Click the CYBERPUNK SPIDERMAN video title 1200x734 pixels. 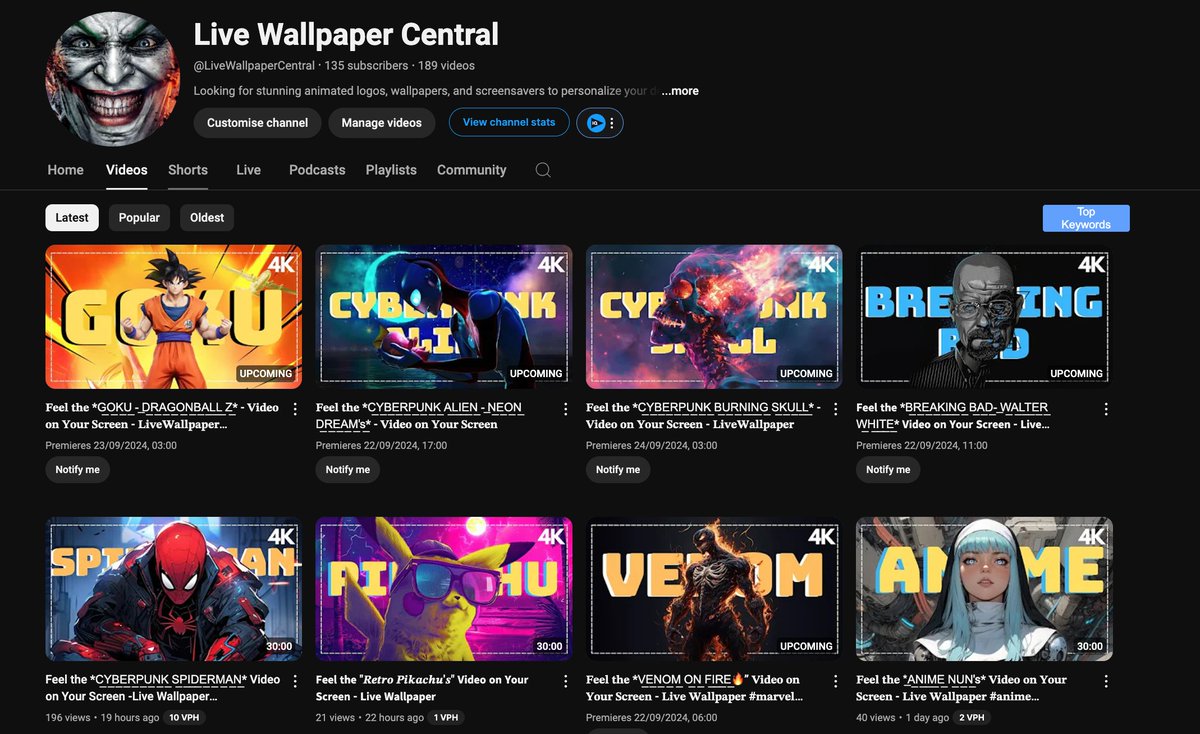[x=163, y=688]
